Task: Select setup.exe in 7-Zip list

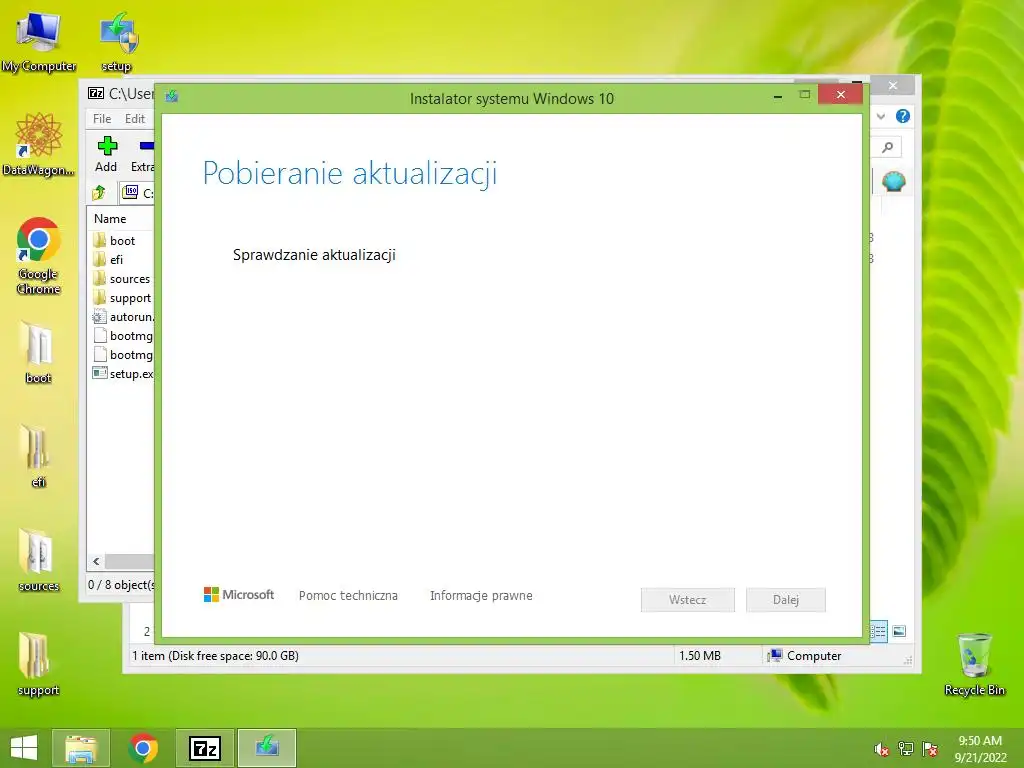Action: (123, 374)
